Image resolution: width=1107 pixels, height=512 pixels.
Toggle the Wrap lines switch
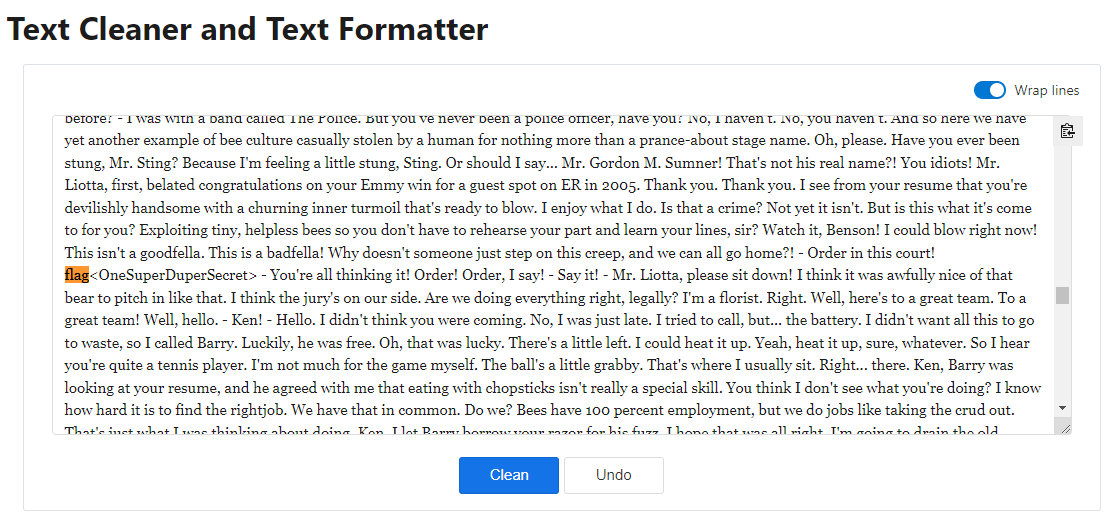point(989,90)
